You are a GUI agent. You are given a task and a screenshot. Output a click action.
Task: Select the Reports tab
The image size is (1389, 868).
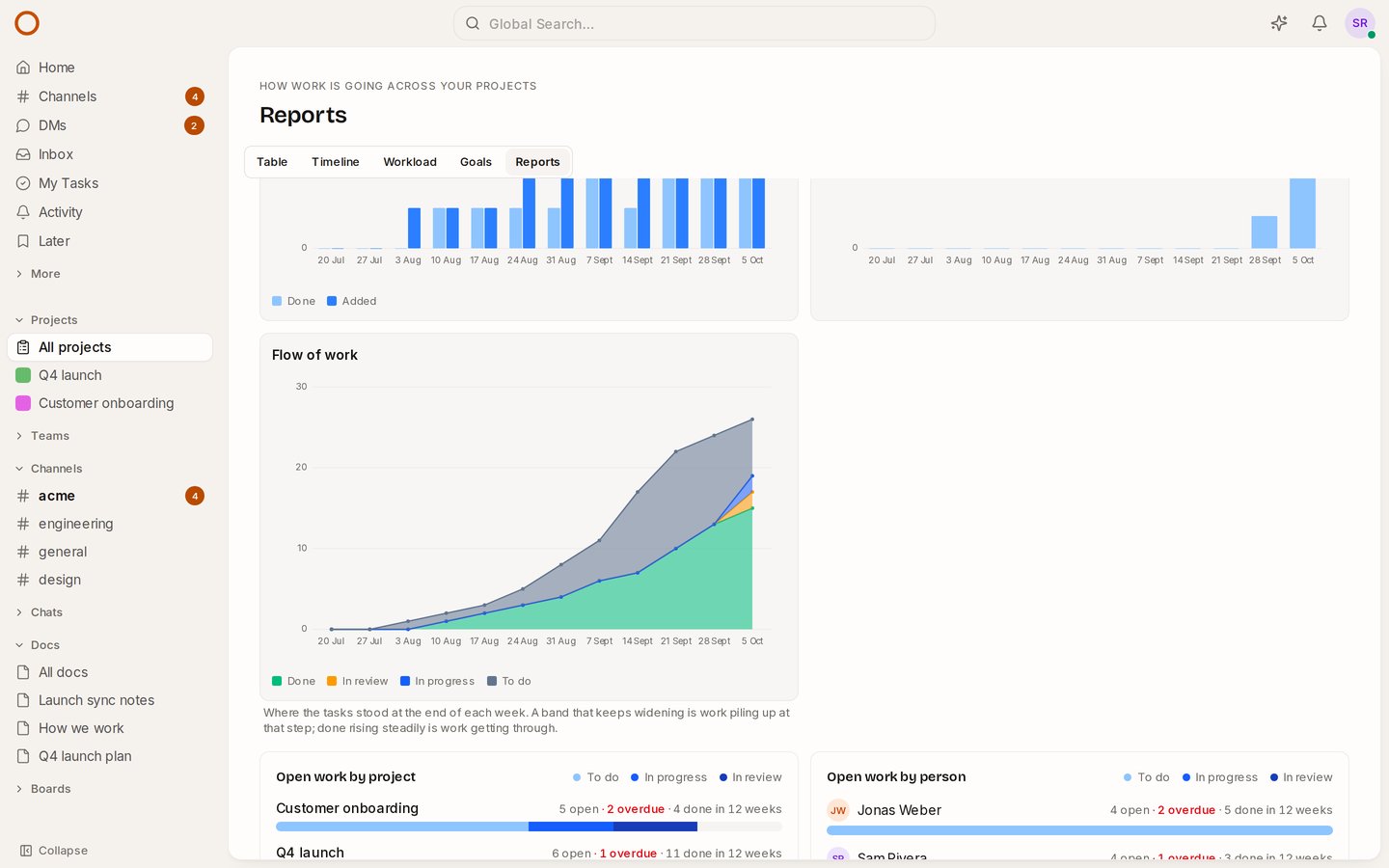click(x=537, y=162)
